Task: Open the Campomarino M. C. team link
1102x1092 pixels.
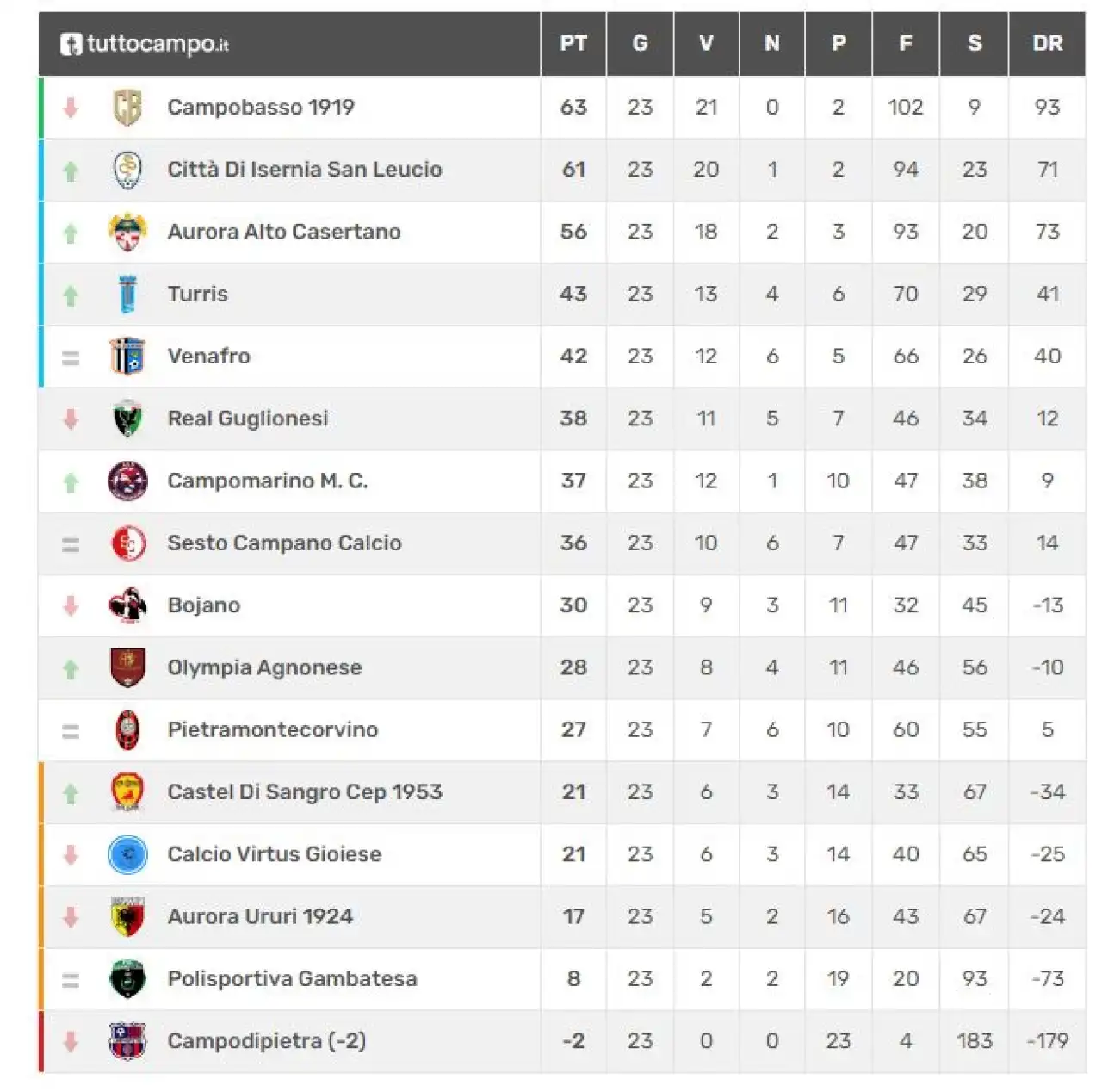Action: 268,481
